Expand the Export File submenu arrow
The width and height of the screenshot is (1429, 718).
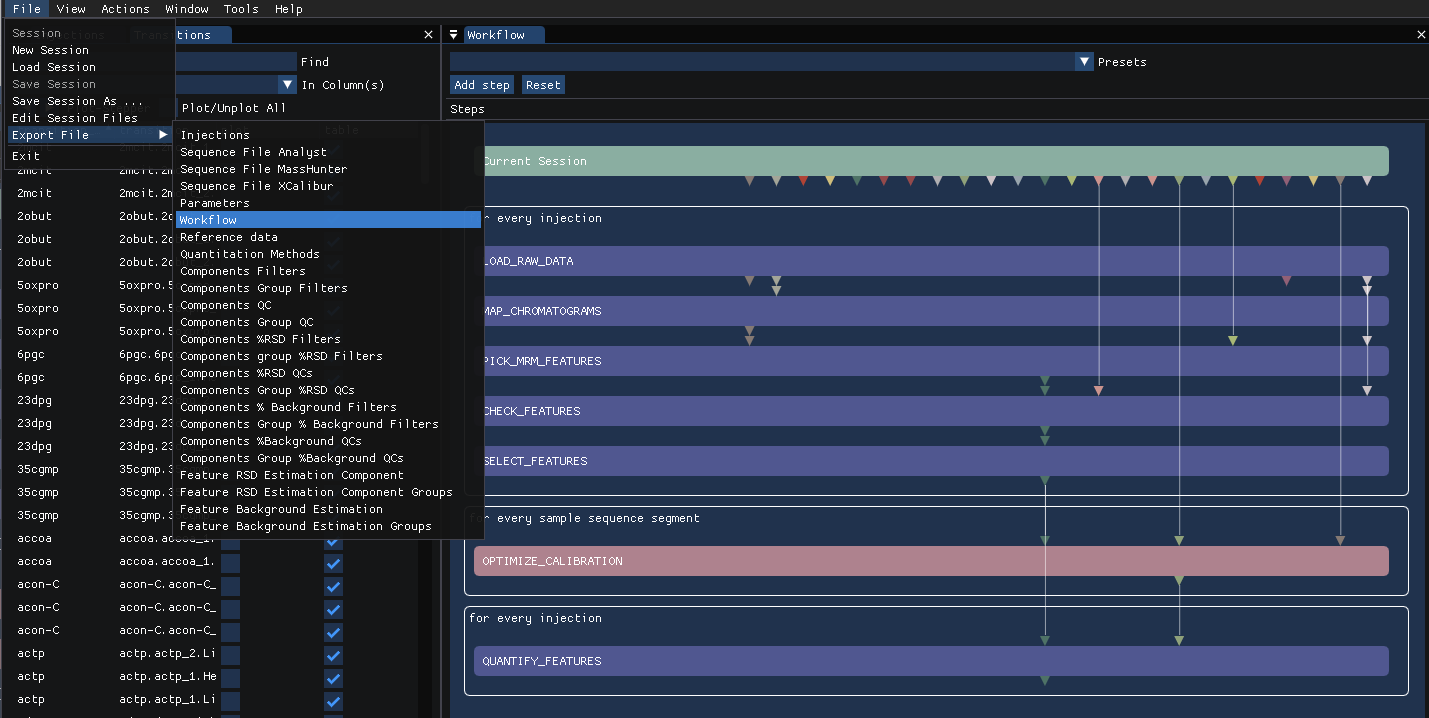(163, 135)
